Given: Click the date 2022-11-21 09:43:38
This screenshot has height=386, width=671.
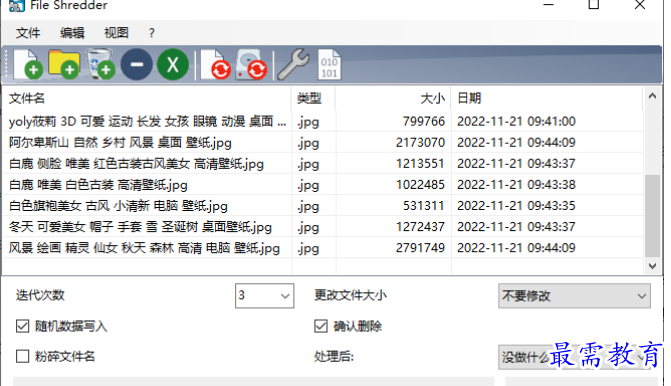Looking at the screenshot, I should pos(516,185).
